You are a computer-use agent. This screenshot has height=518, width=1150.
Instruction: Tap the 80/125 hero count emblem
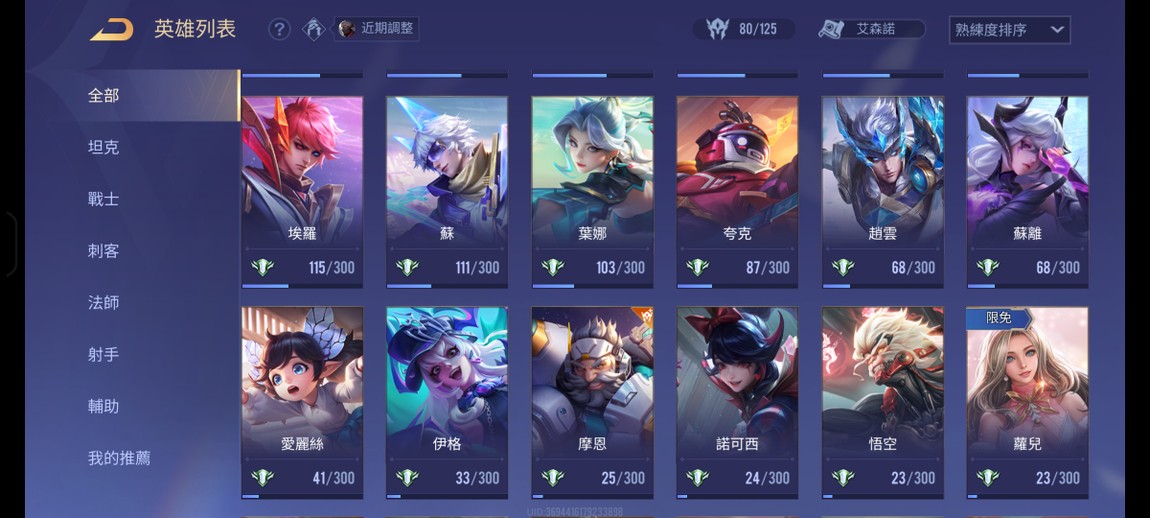tap(717, 29)
